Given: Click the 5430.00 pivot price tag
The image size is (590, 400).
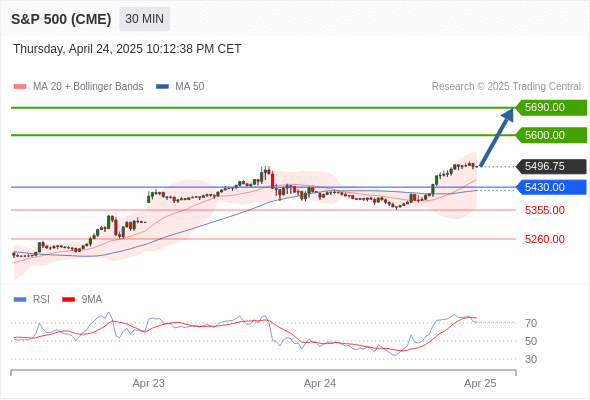Looking at the screenshot, I should [x=551, y=187].
